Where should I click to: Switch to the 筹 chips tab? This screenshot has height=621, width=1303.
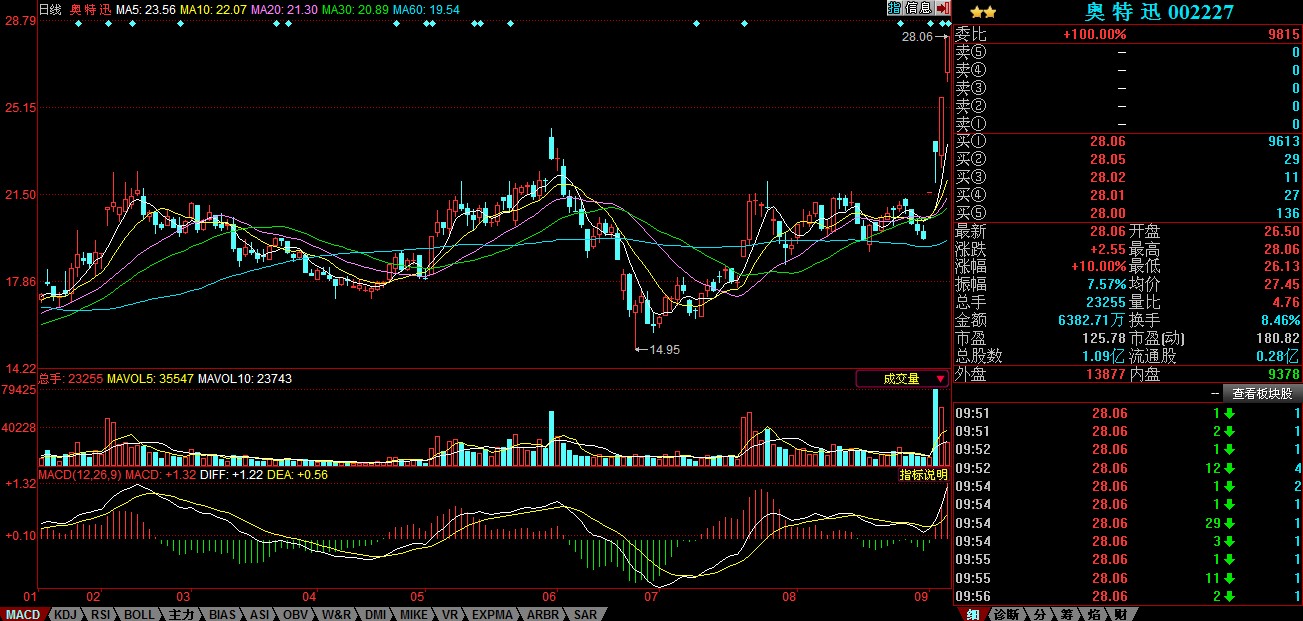coord(1066,614)
